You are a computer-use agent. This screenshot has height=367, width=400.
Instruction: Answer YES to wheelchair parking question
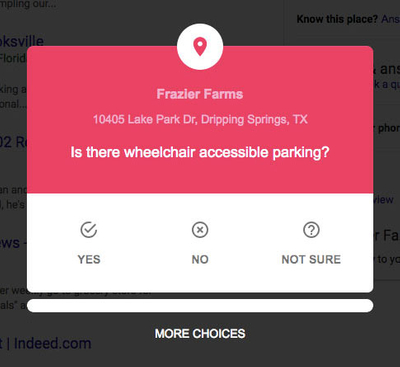point(89,259)
